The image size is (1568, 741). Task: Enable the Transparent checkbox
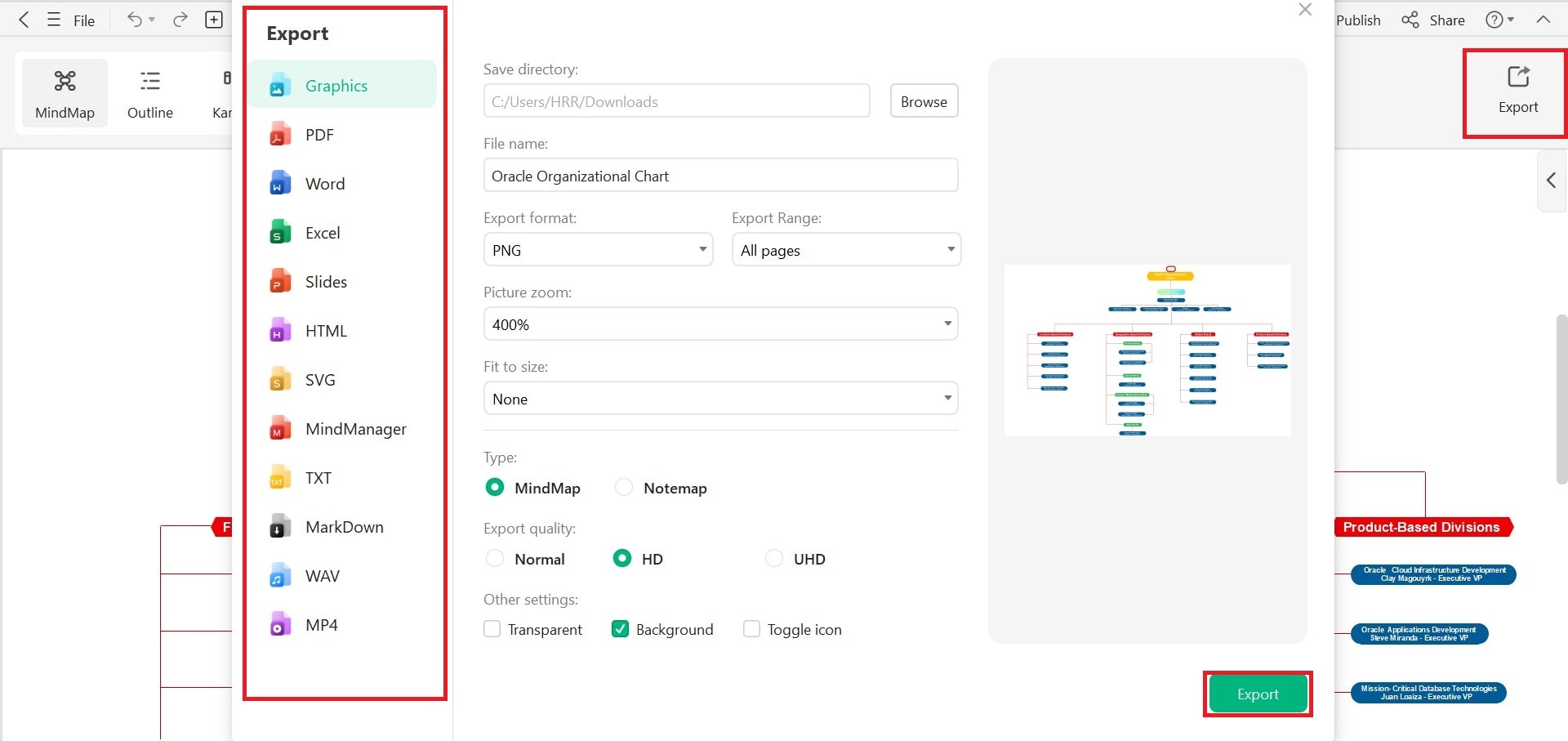click(x=492, y=629)
